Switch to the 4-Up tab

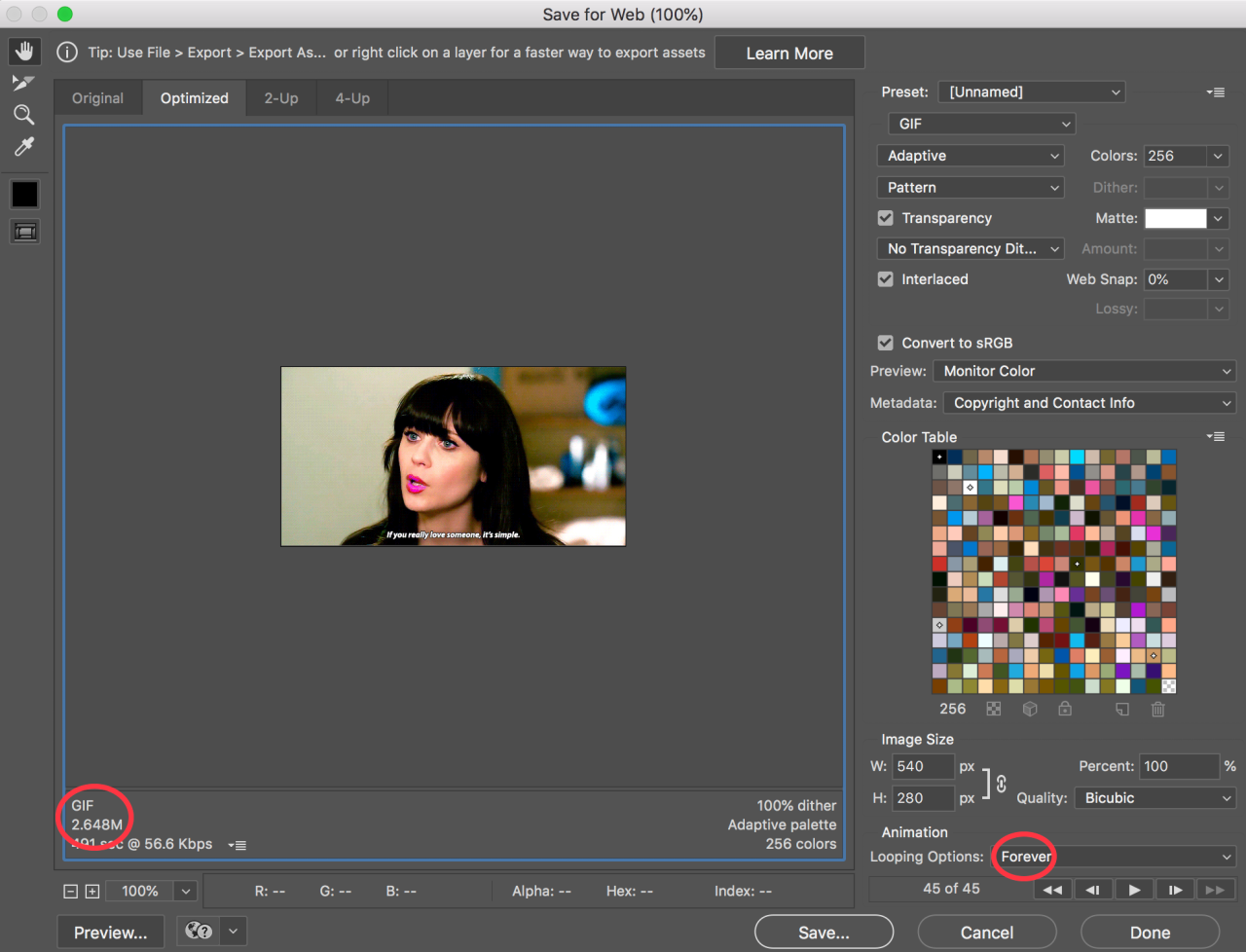352,98
